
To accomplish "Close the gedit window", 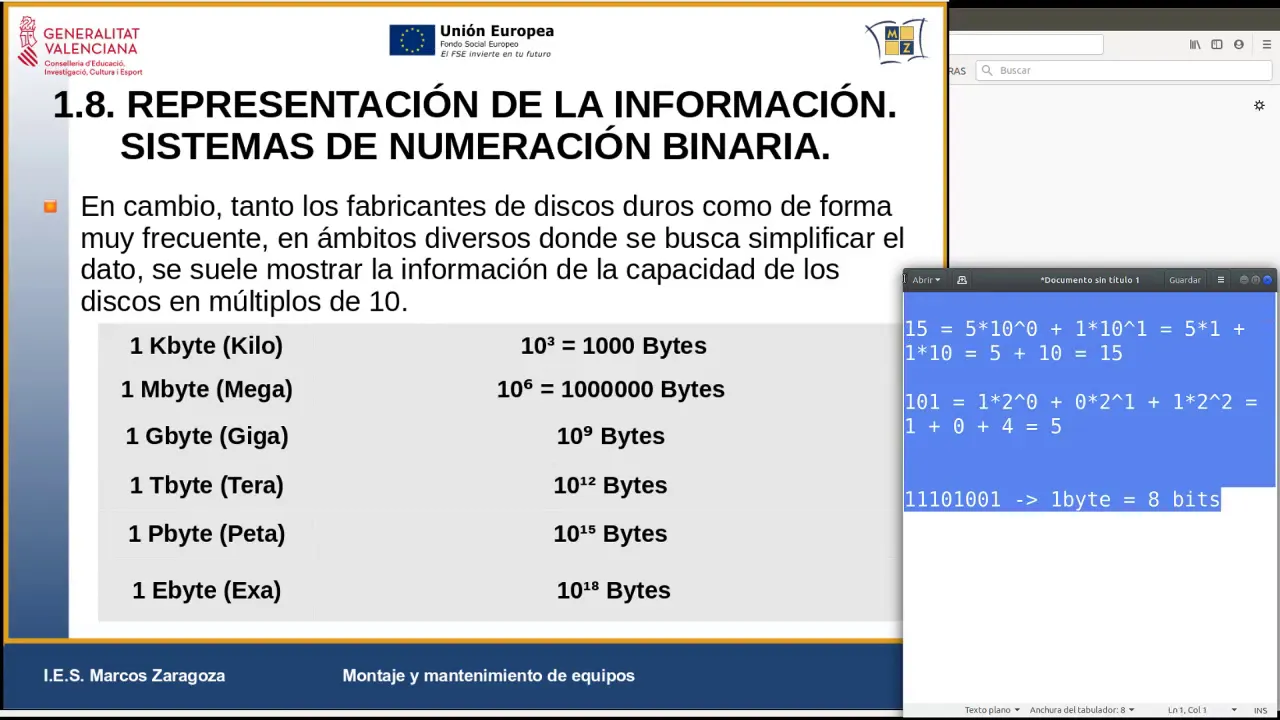I will click(x=1268, y=280).
